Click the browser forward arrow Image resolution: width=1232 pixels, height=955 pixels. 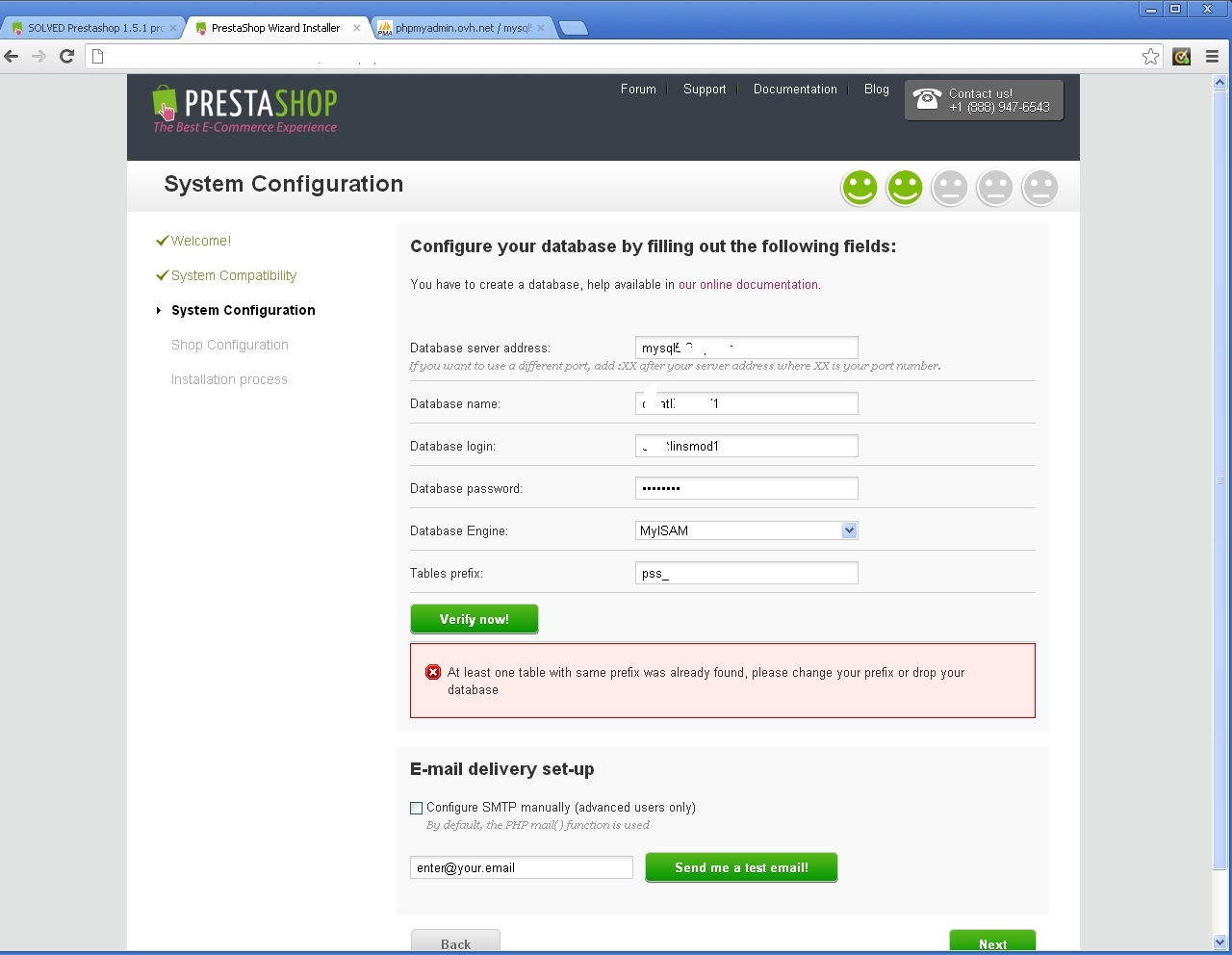tap(38, 57)
